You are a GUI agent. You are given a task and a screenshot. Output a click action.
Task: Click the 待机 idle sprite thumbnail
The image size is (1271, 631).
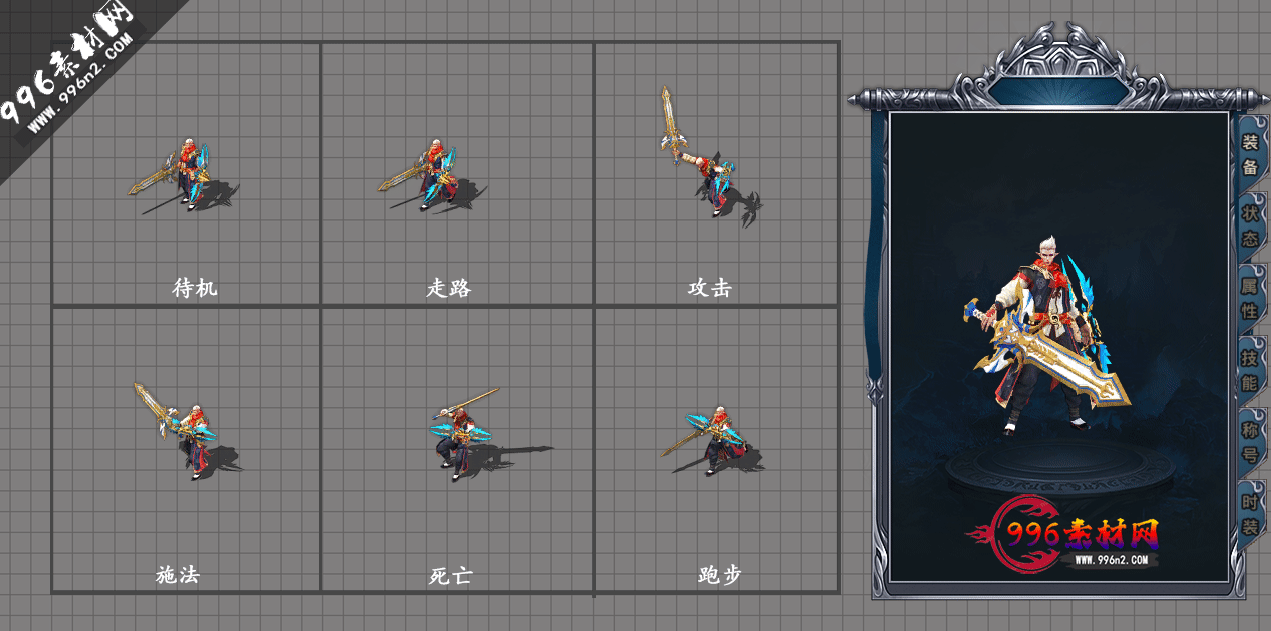click(184, 176)
